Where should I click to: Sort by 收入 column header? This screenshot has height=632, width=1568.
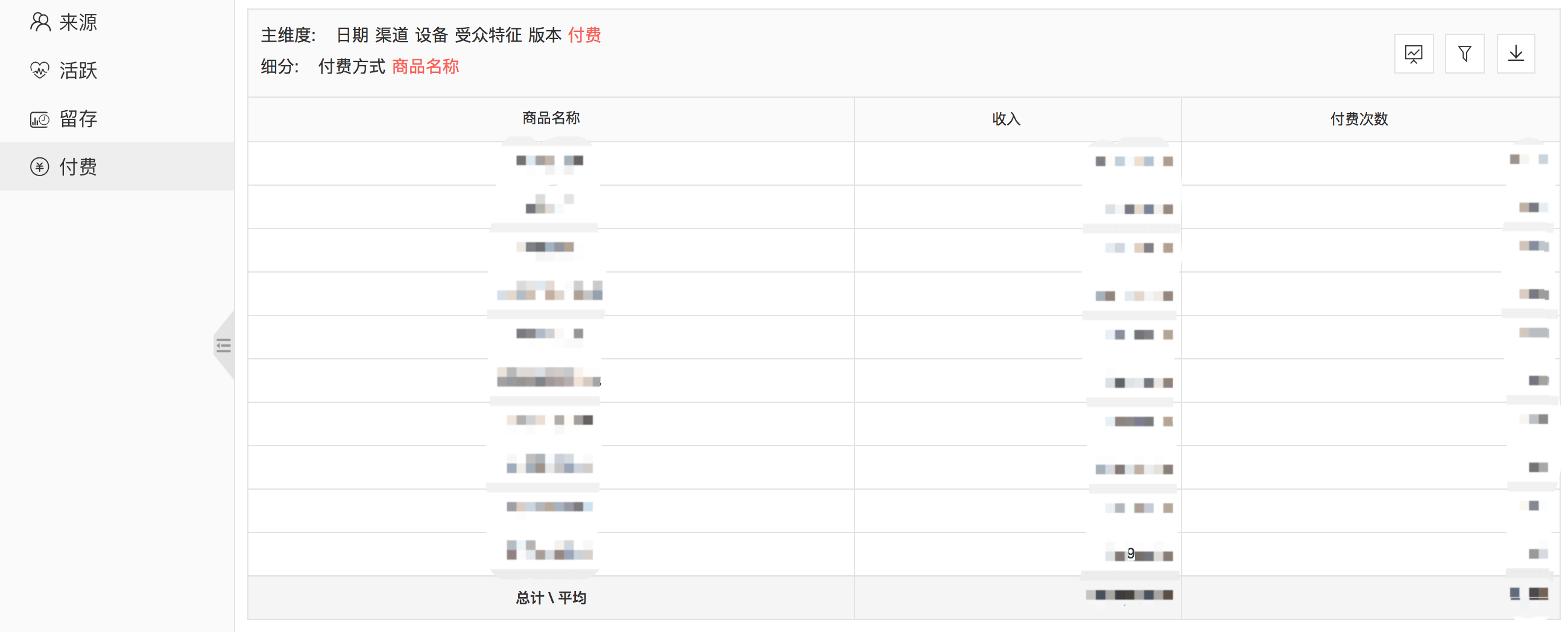1005,119
